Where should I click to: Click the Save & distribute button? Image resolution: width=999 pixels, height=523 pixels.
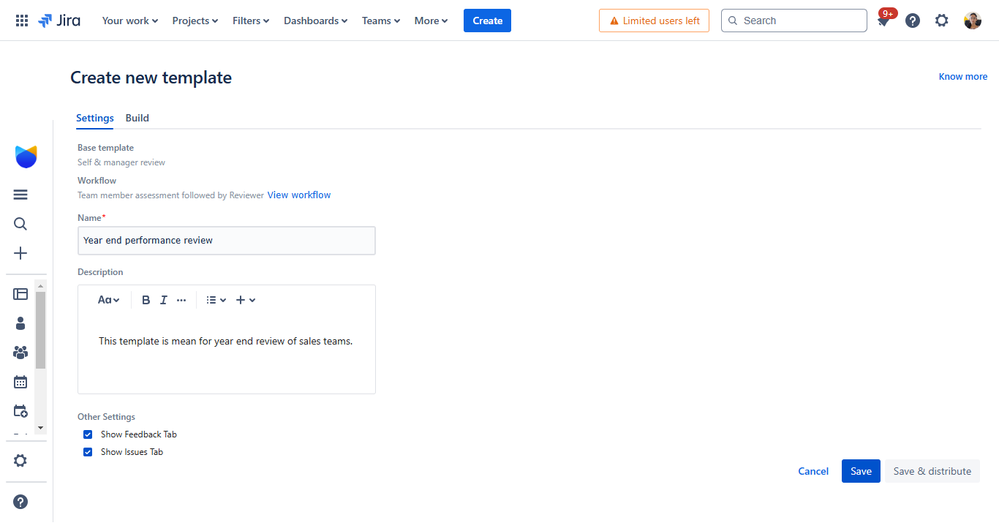(932, 471)
